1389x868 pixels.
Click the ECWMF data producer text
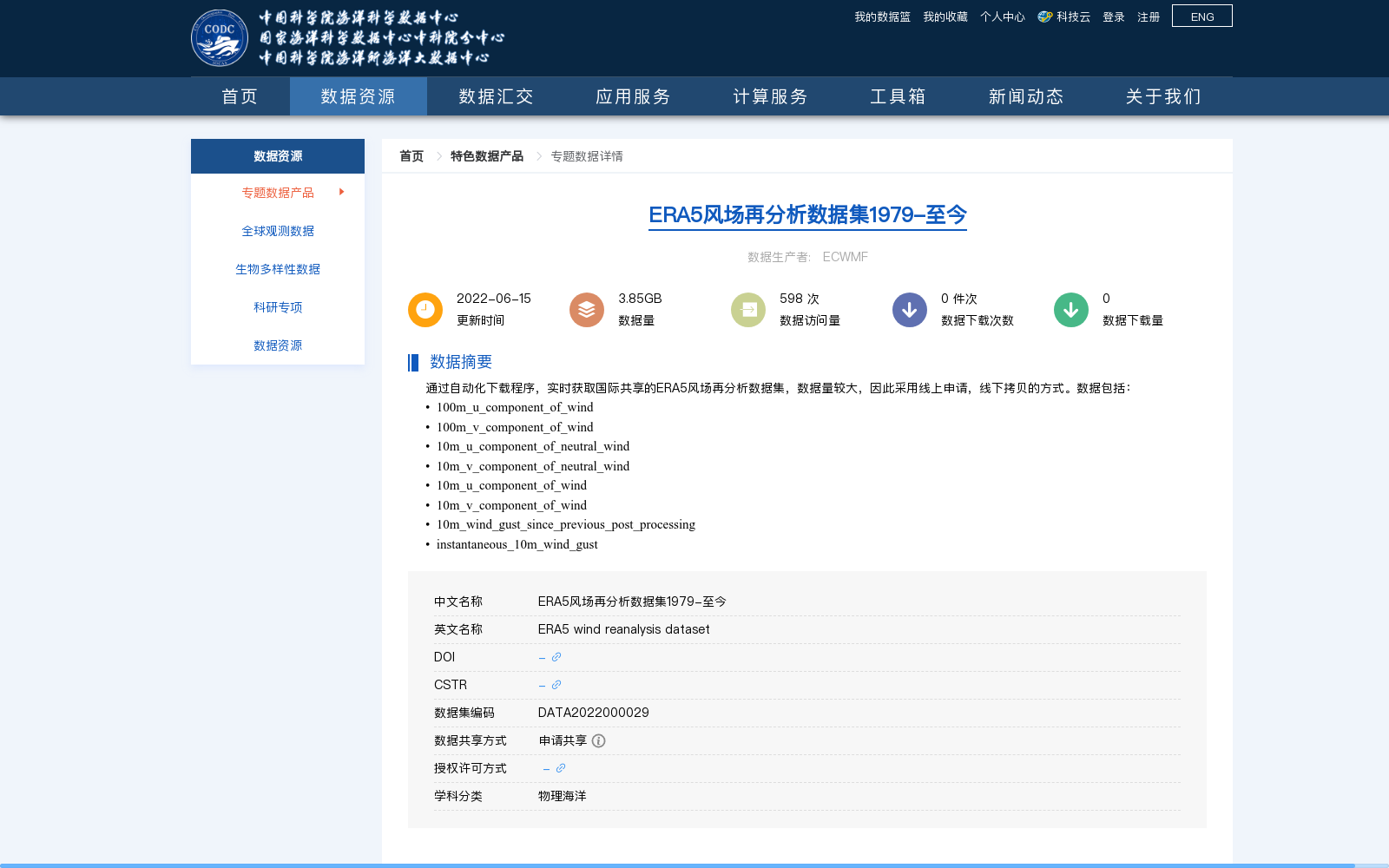846,257
